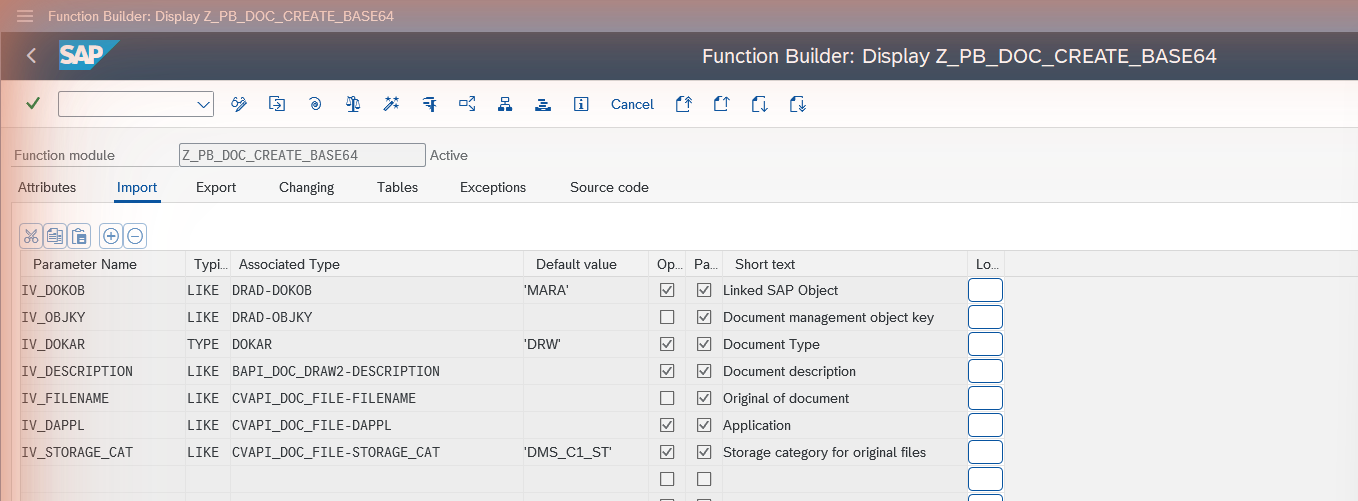Toggle Optional checkbox for IV_STORAGE_CAT
Viewport: 1358px width, 501px height.
coord(667,452)
